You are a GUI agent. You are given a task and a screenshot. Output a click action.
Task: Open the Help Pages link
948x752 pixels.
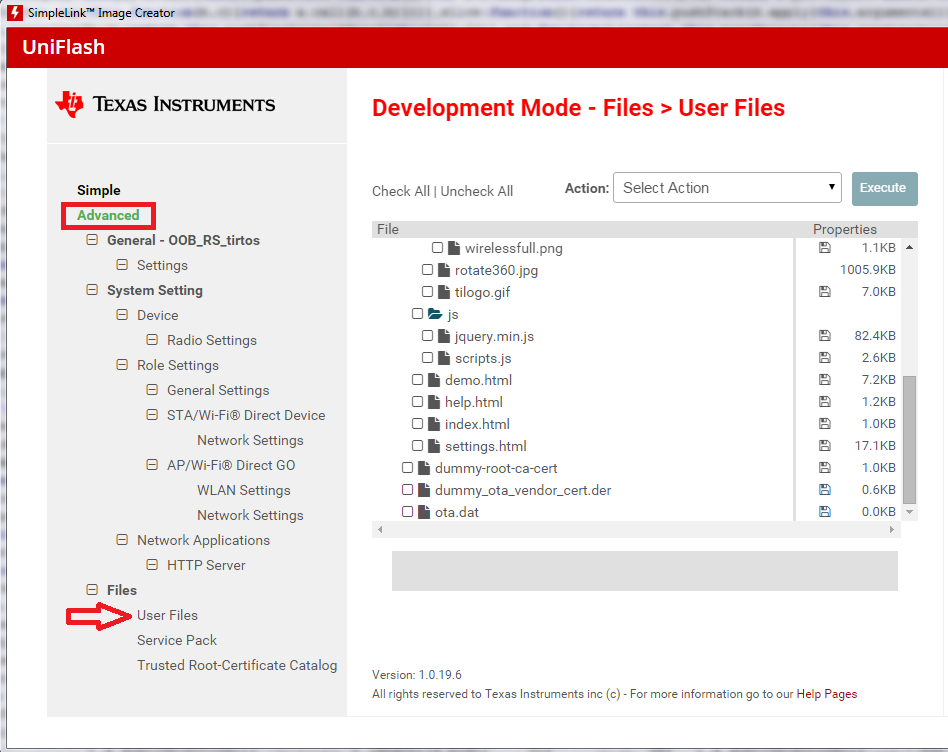point(826,694)
